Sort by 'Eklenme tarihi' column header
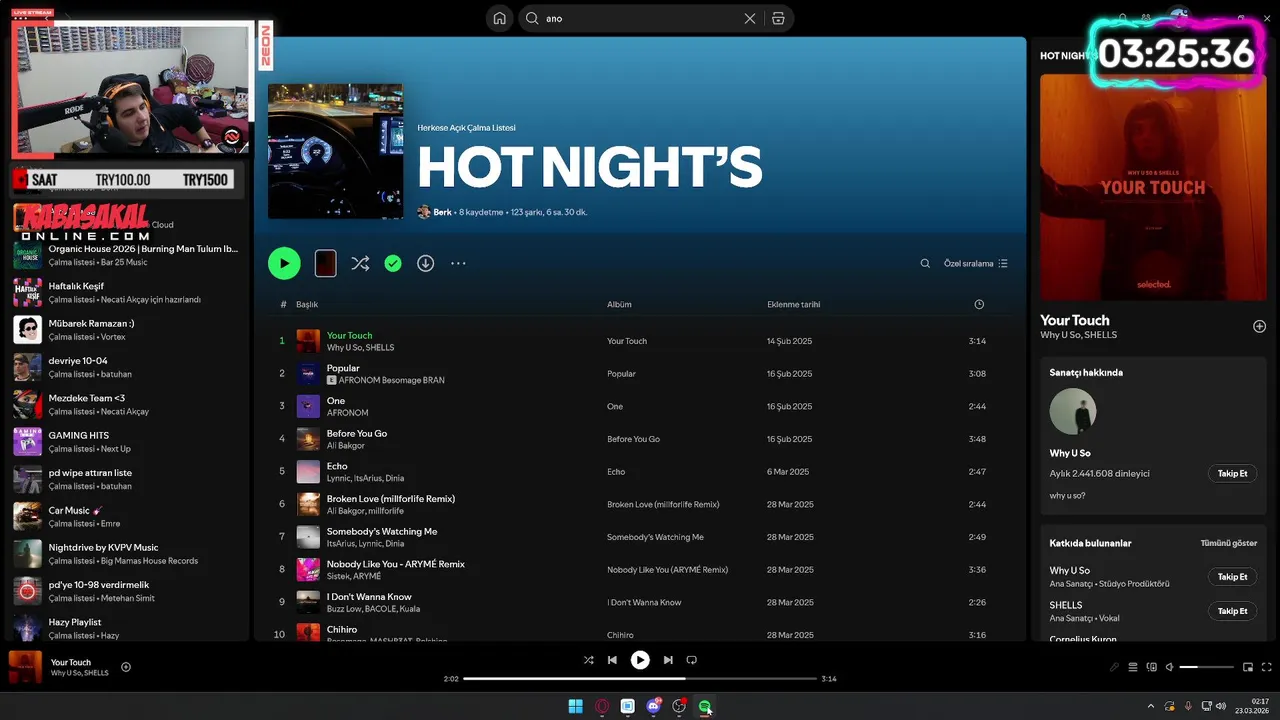The height and width of the screenshot is (720, 1280). point(793,304)
